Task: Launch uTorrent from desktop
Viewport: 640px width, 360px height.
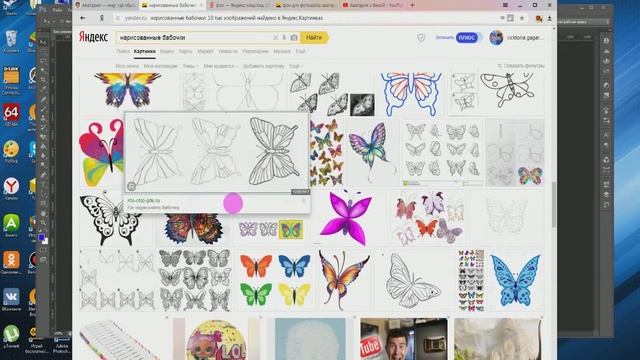Action: pos(11,336)
